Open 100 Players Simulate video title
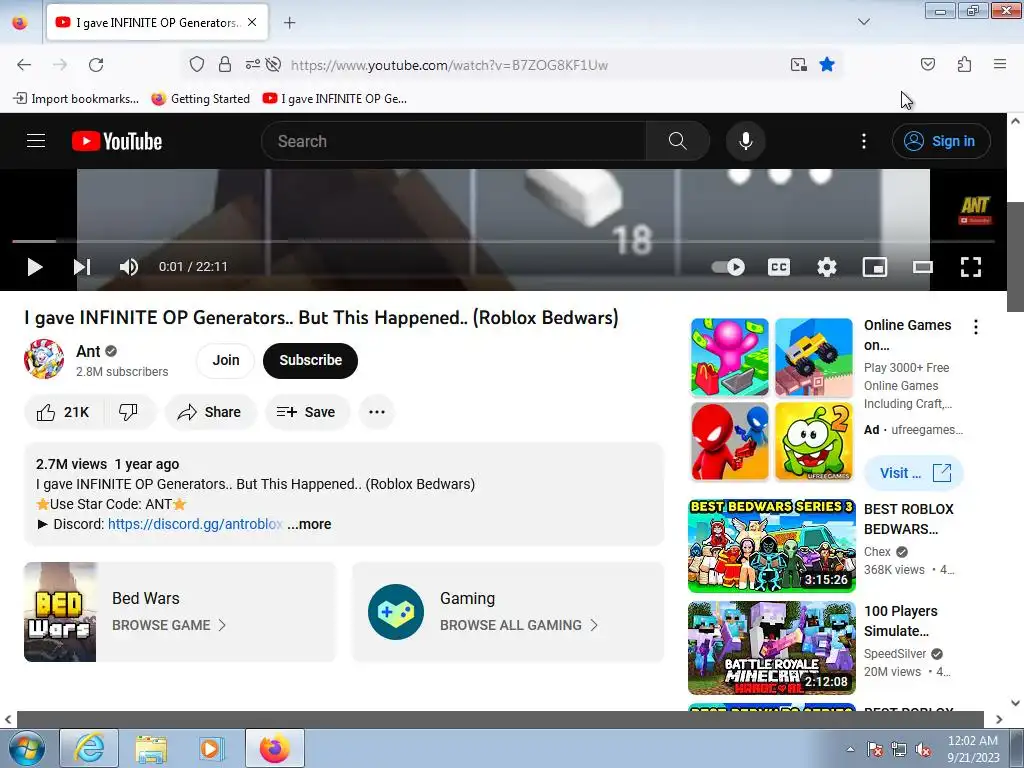Viewport: 1024px width, 768px height. point(901,621)
